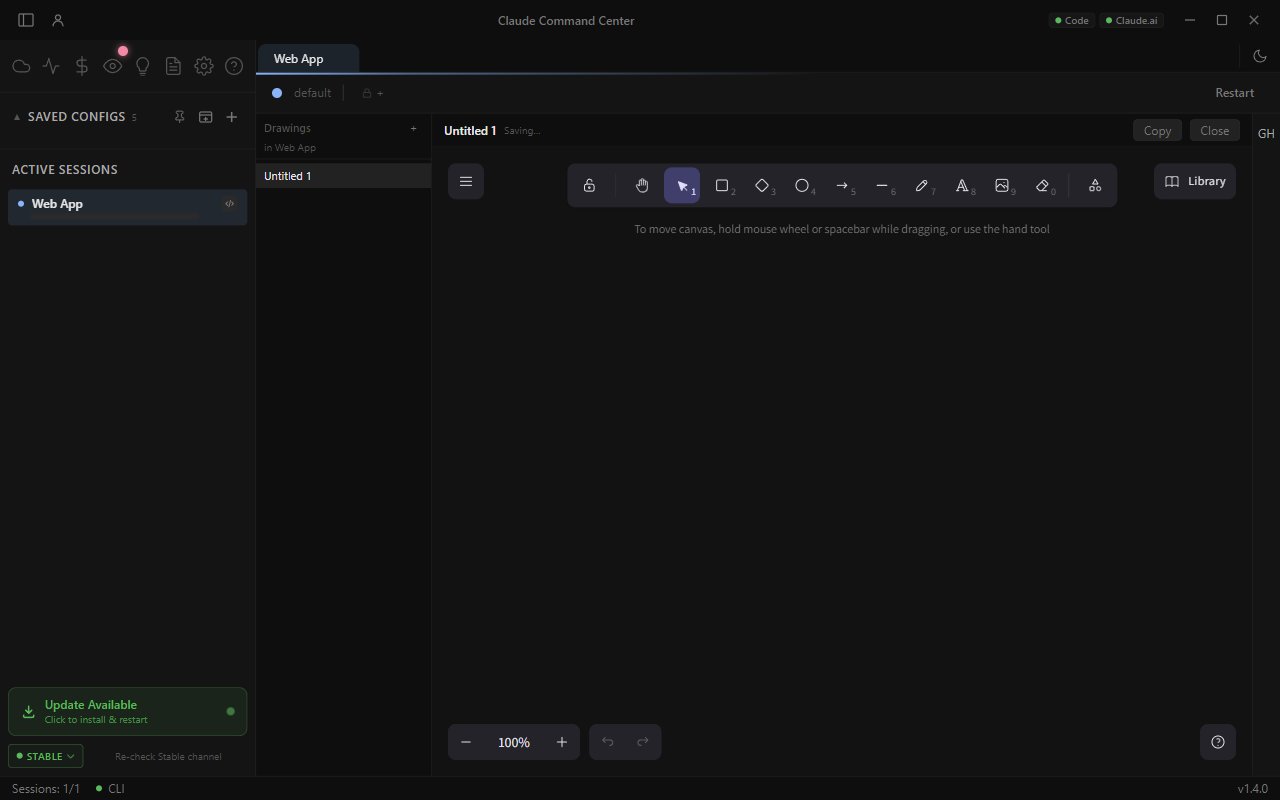This screenshot has width=1280, height=800.
Task: Click the eye icon with pink notification dot
Action: coord(113,66)
